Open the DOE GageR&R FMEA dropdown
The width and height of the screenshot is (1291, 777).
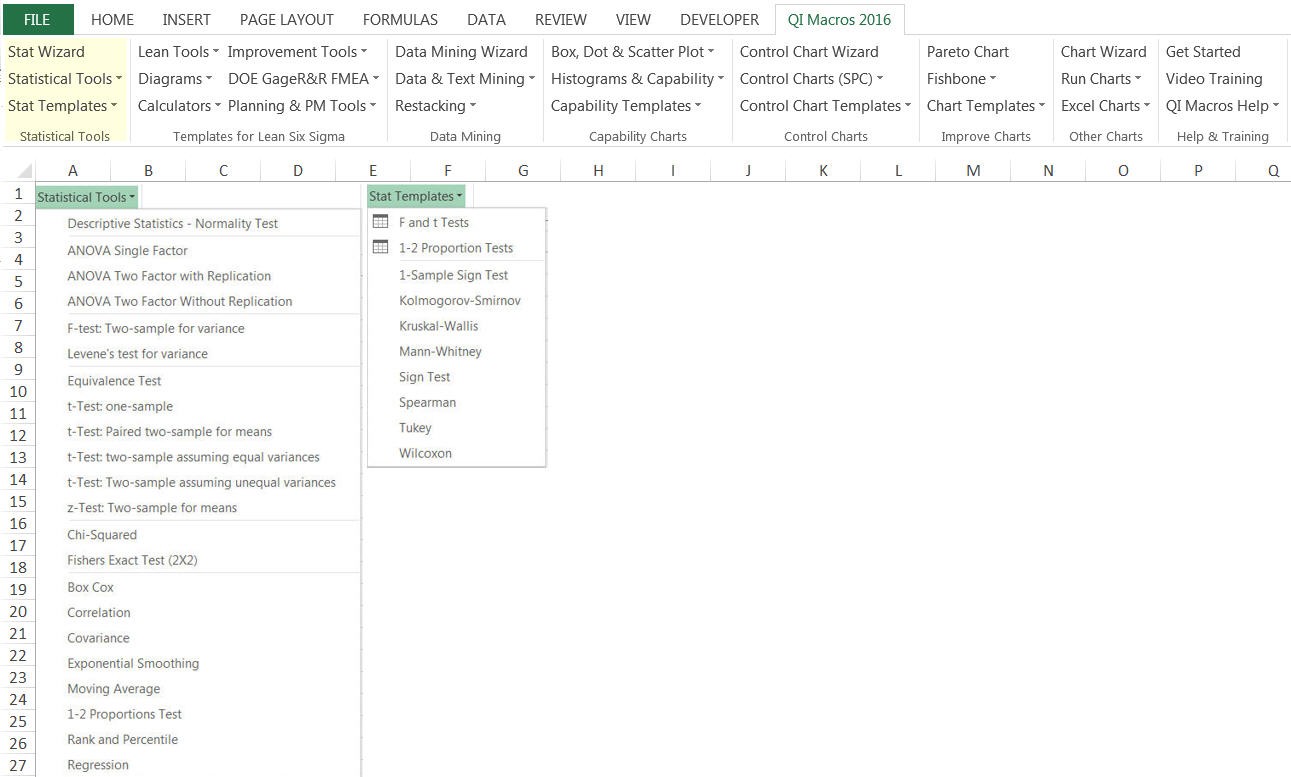[x=304, y=78]
